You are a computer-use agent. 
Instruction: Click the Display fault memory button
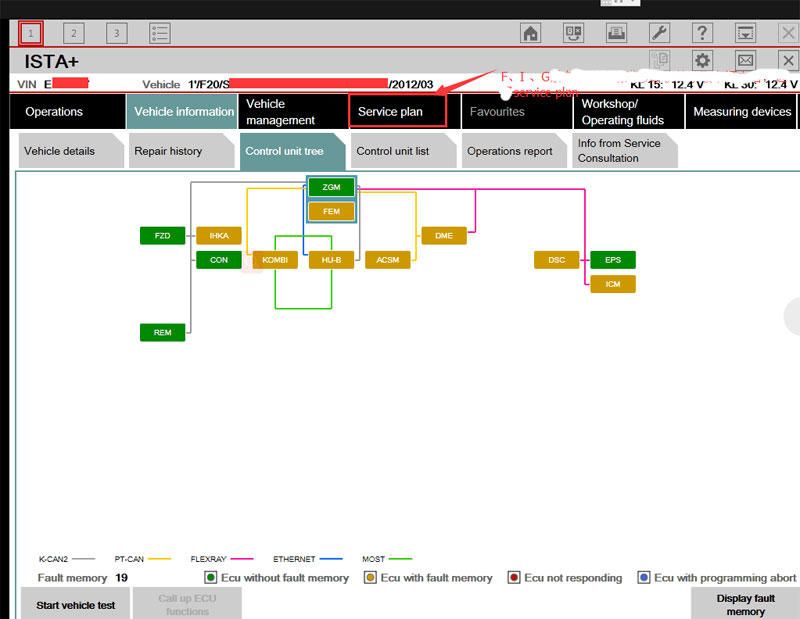(745, 605)
